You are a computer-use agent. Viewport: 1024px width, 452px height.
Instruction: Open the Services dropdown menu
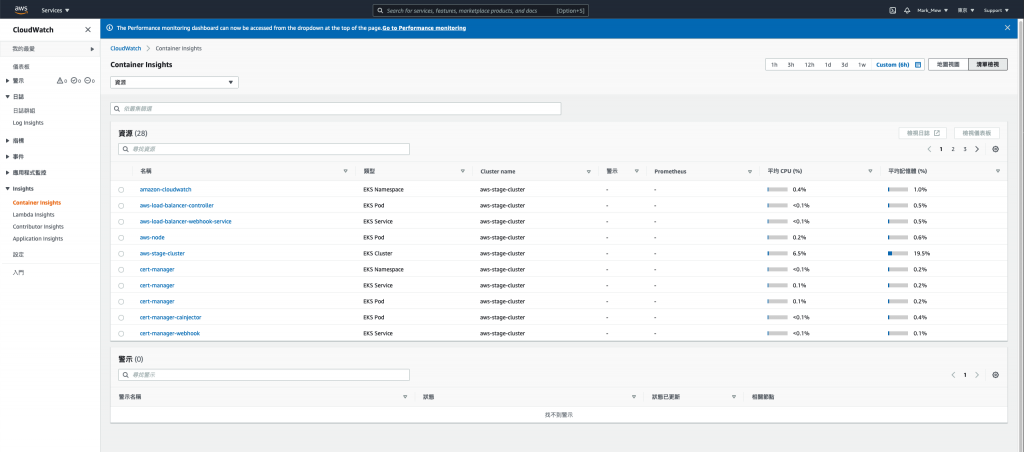point(56,10)
